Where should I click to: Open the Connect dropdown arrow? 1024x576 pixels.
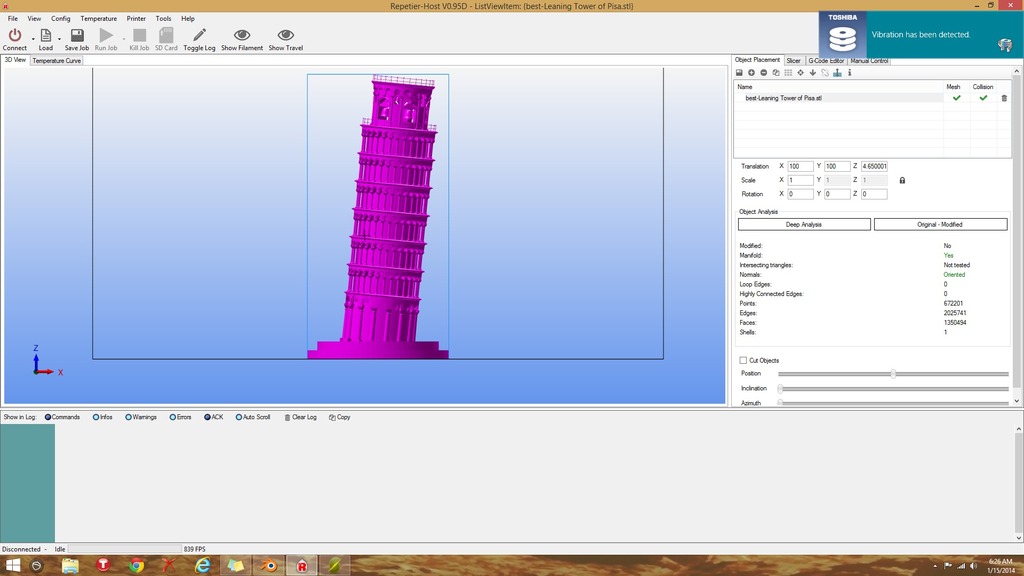pyautogui.click(x=33, y=39)
